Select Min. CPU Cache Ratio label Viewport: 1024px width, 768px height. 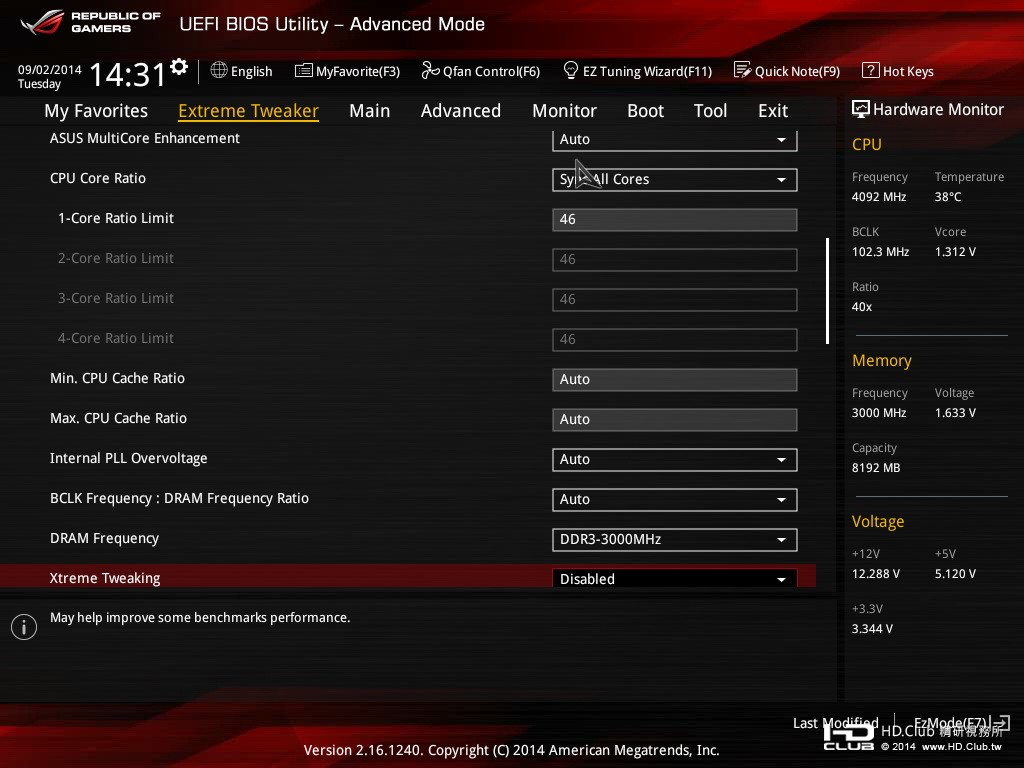[x=118, y=378]
